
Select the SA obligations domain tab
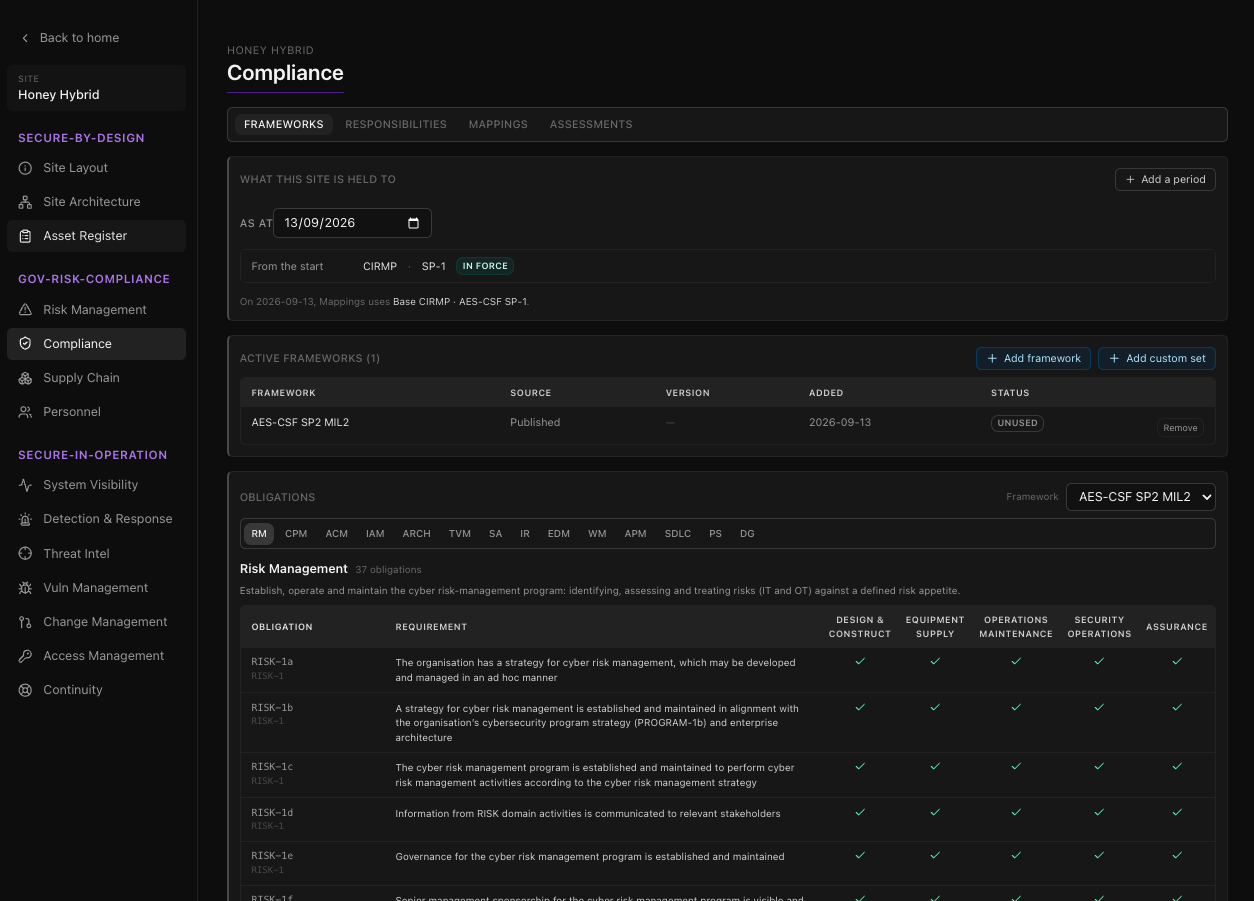pos(496,534)
